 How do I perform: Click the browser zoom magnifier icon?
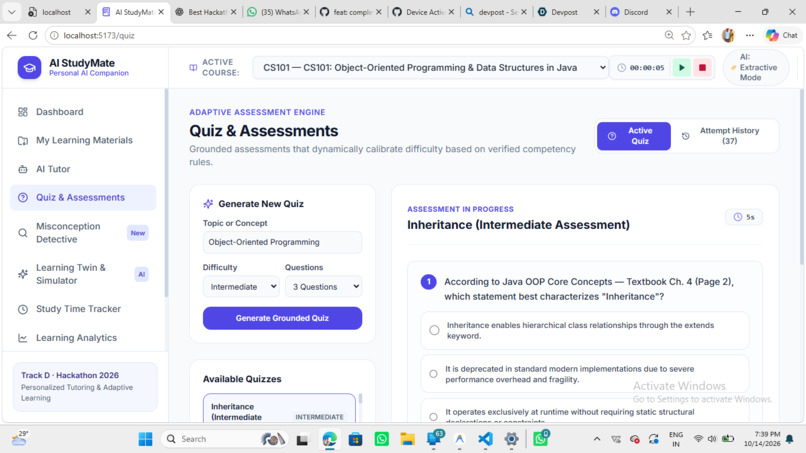point(669,35)
